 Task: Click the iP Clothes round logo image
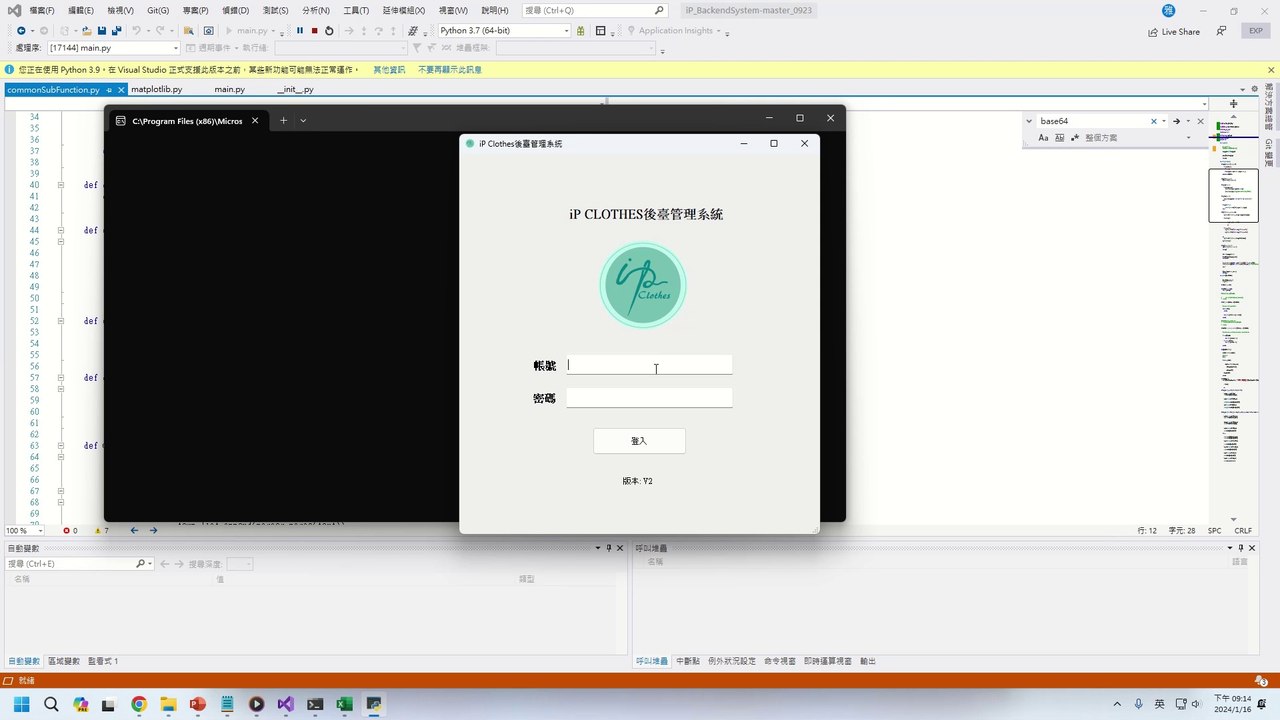click(643, 285)
